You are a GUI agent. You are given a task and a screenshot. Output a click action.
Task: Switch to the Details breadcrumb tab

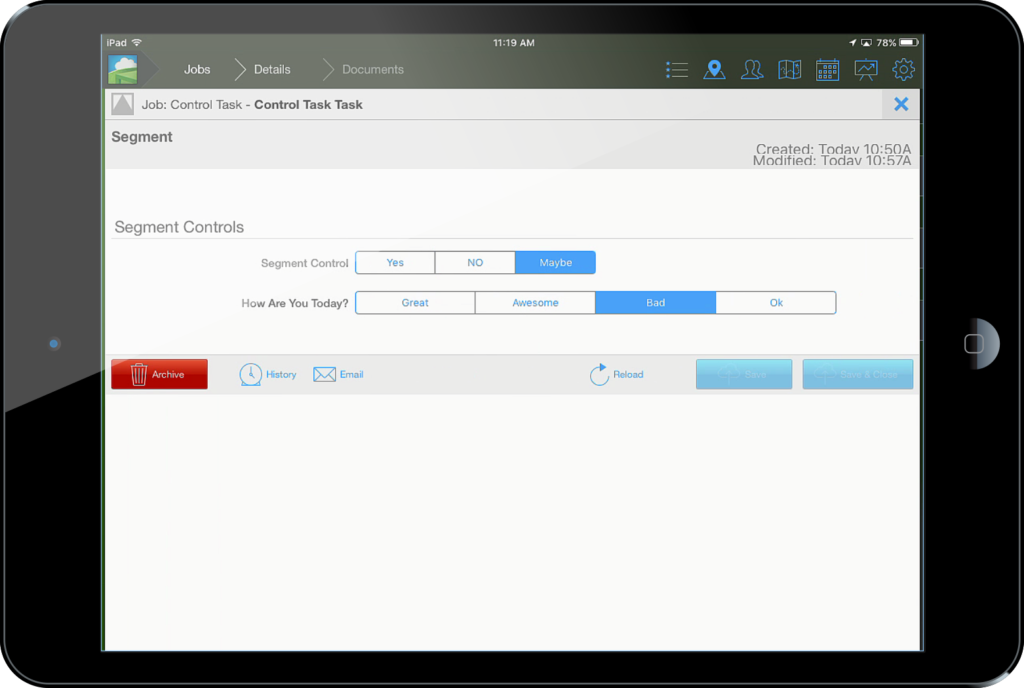point(273,69)
